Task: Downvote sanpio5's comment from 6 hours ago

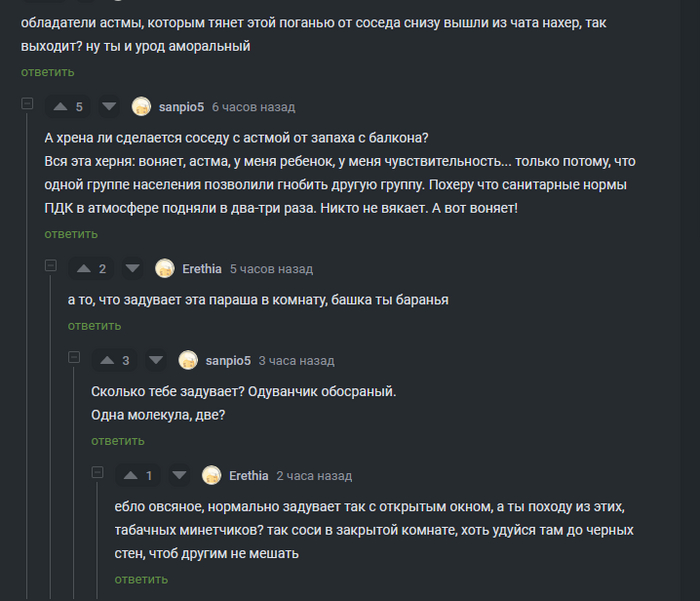Action: coord(109,107)
